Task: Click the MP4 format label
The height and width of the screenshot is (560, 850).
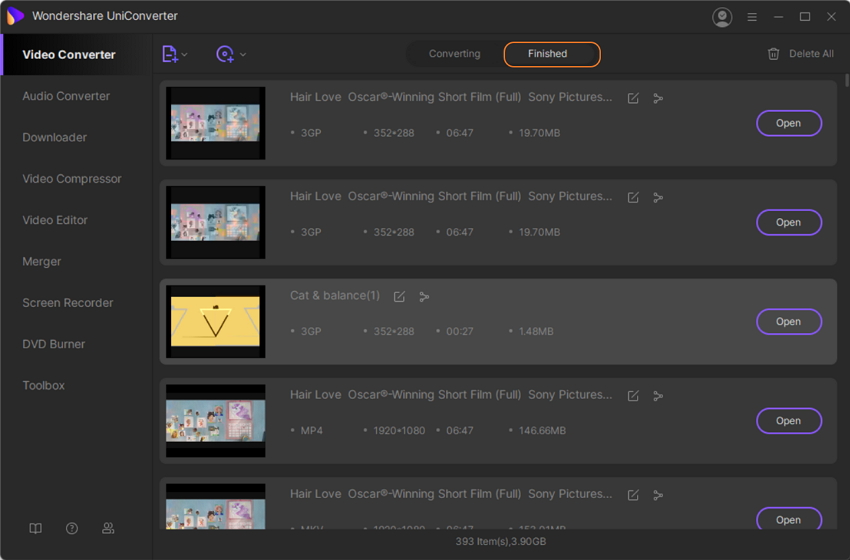Action: 312,430
